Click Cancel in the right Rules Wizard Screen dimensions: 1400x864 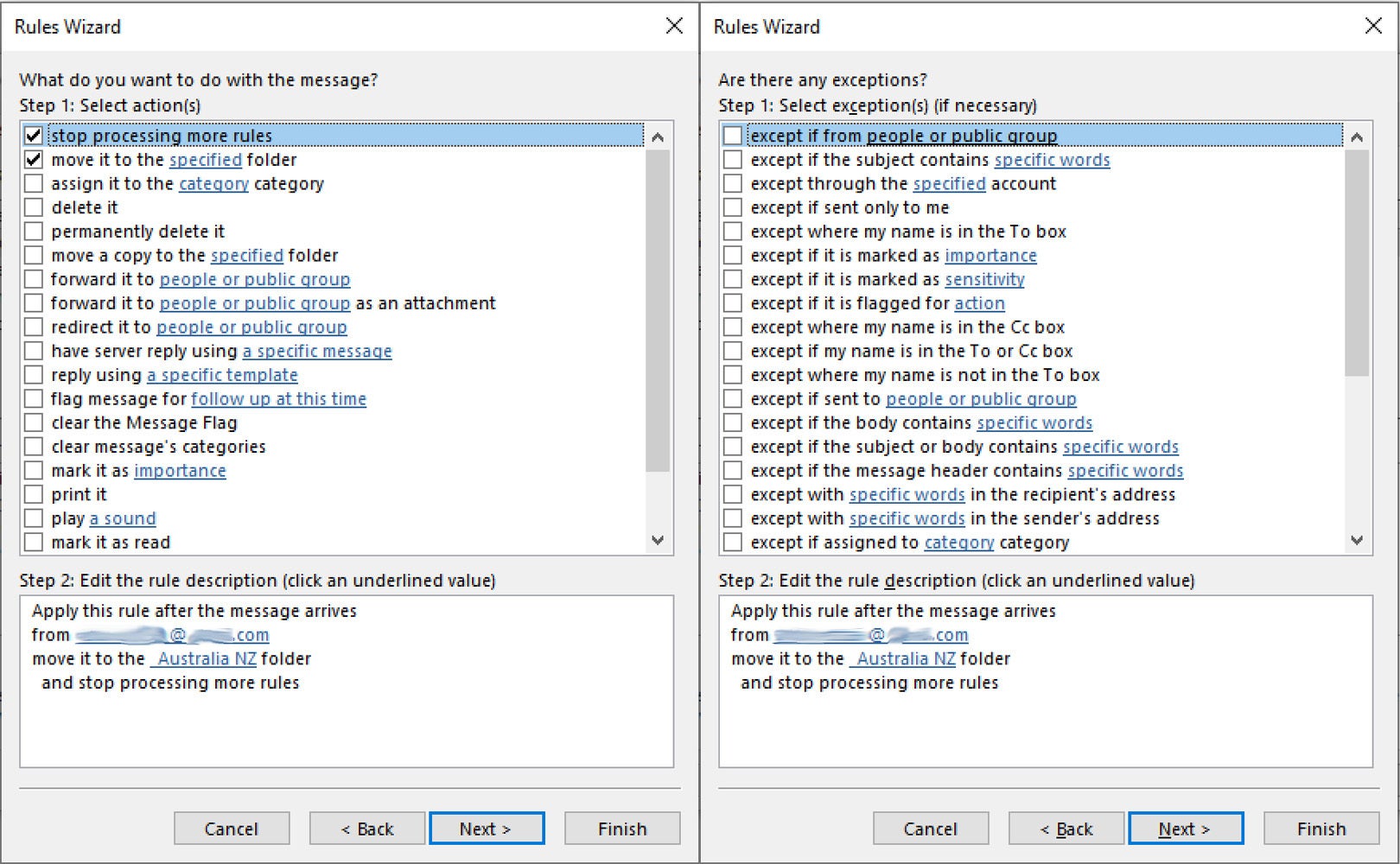click(x=931, y=829)
